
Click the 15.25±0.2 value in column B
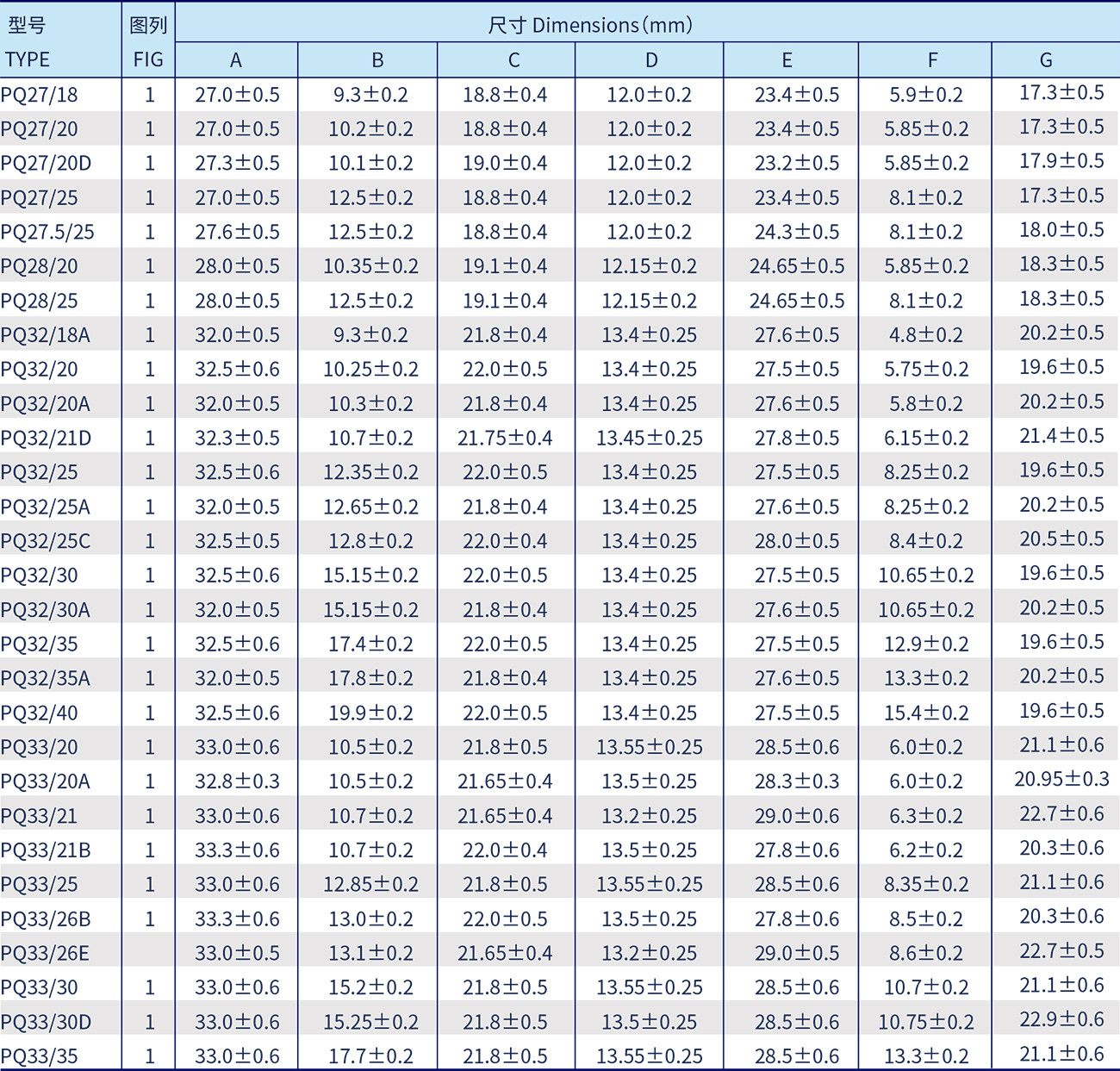click(x=370, y=1022)
